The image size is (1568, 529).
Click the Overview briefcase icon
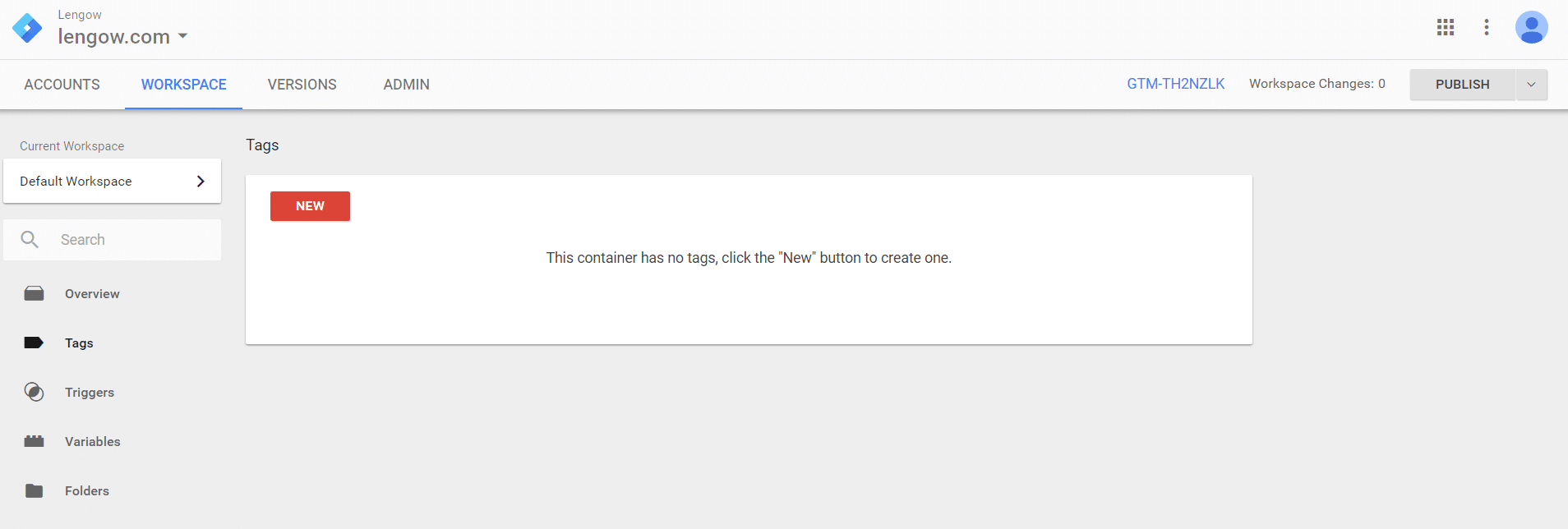pyautogui.click(x=34, y=293)
